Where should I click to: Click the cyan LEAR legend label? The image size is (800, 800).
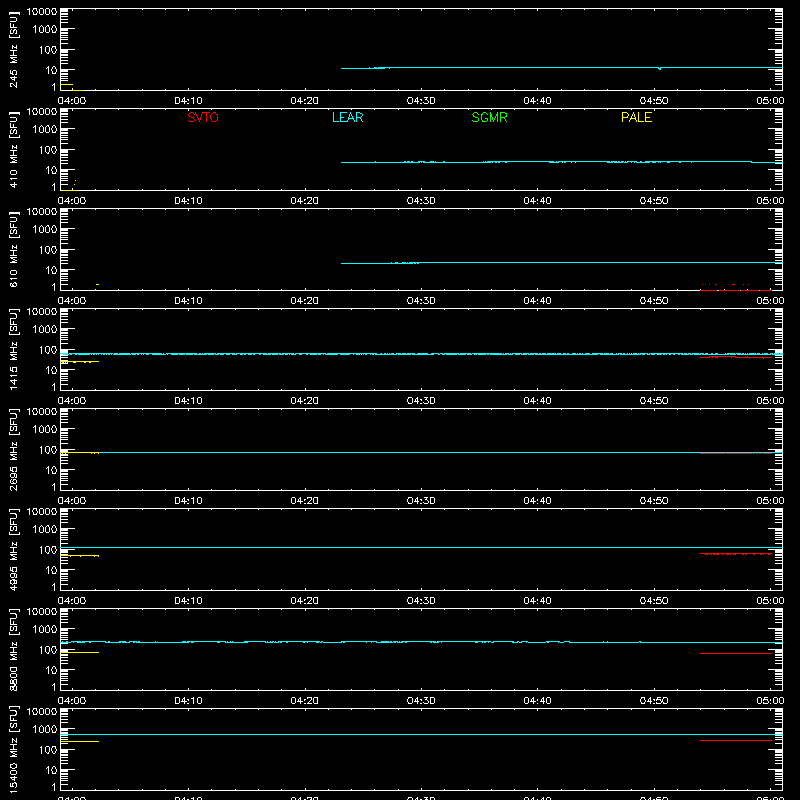(347, 117)
